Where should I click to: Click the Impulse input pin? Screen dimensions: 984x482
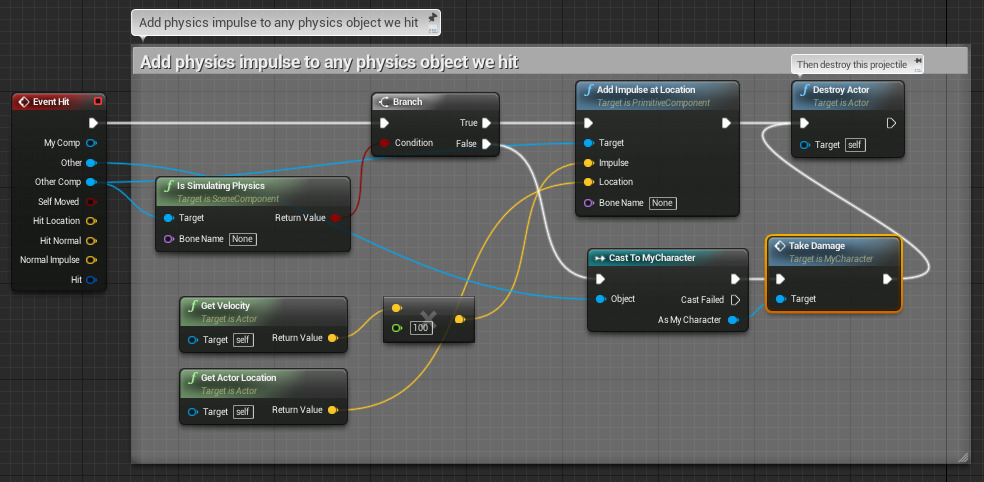(588, 163)
